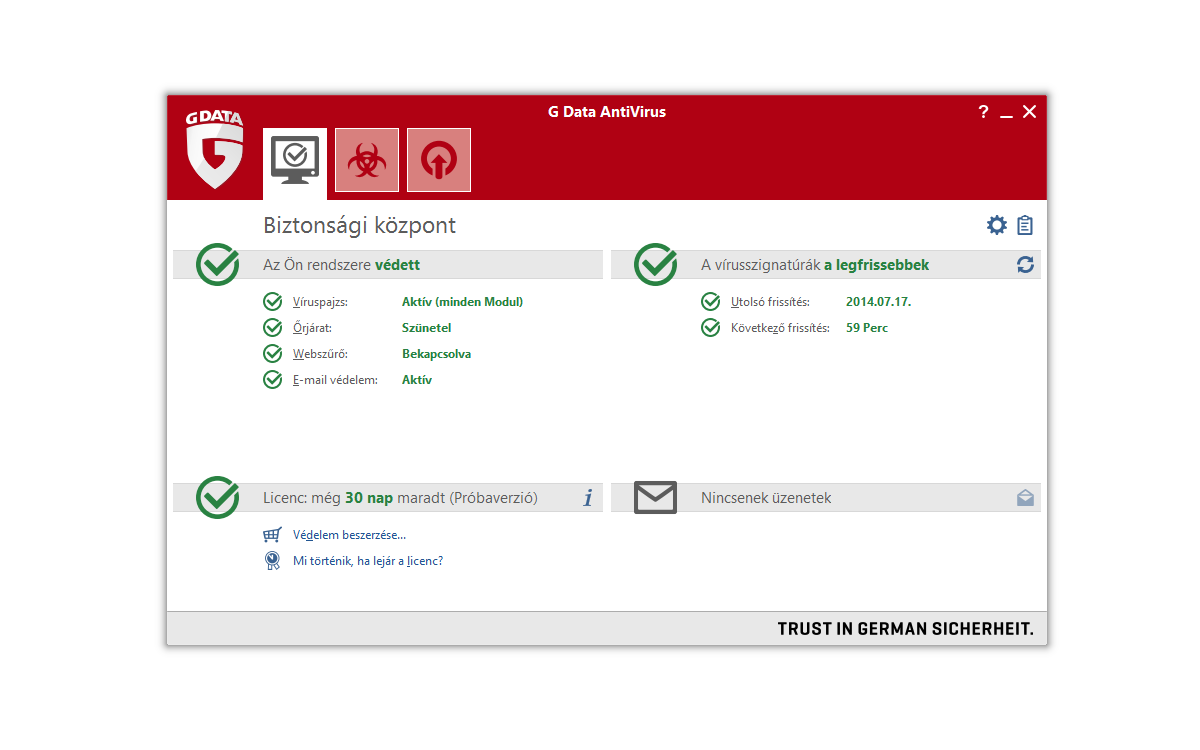Click the check icon next to Utolsó frissítés

[x=710, y=302]
